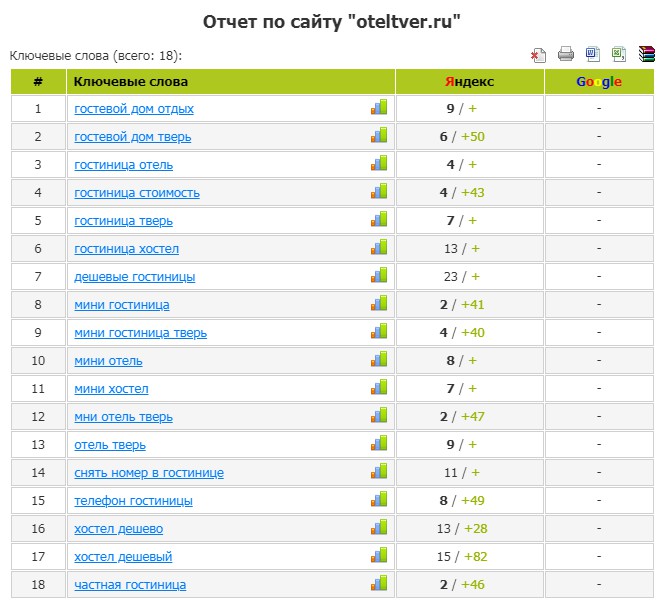This screenshot has width=666, height=611.
Task: Open chart icon for 'частная гостиница'
Action: click(379, 583)
